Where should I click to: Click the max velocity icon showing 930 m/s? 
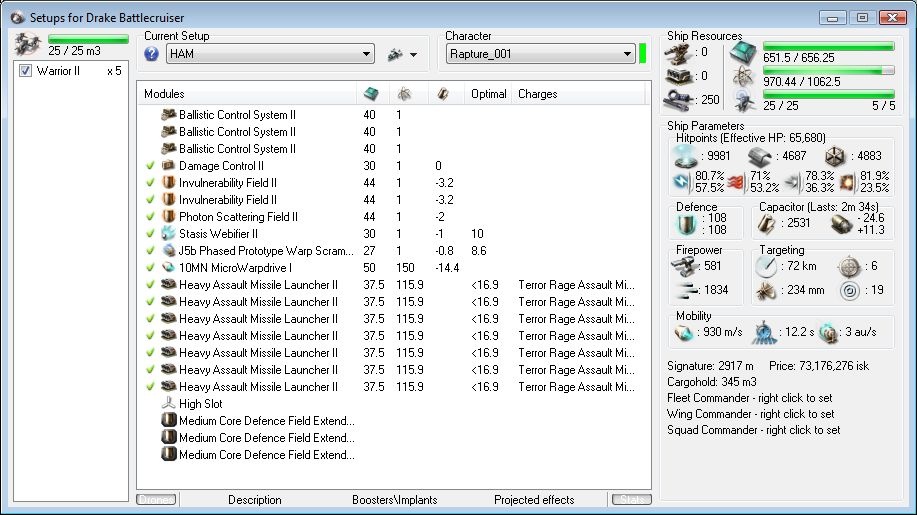click(684, 333)
